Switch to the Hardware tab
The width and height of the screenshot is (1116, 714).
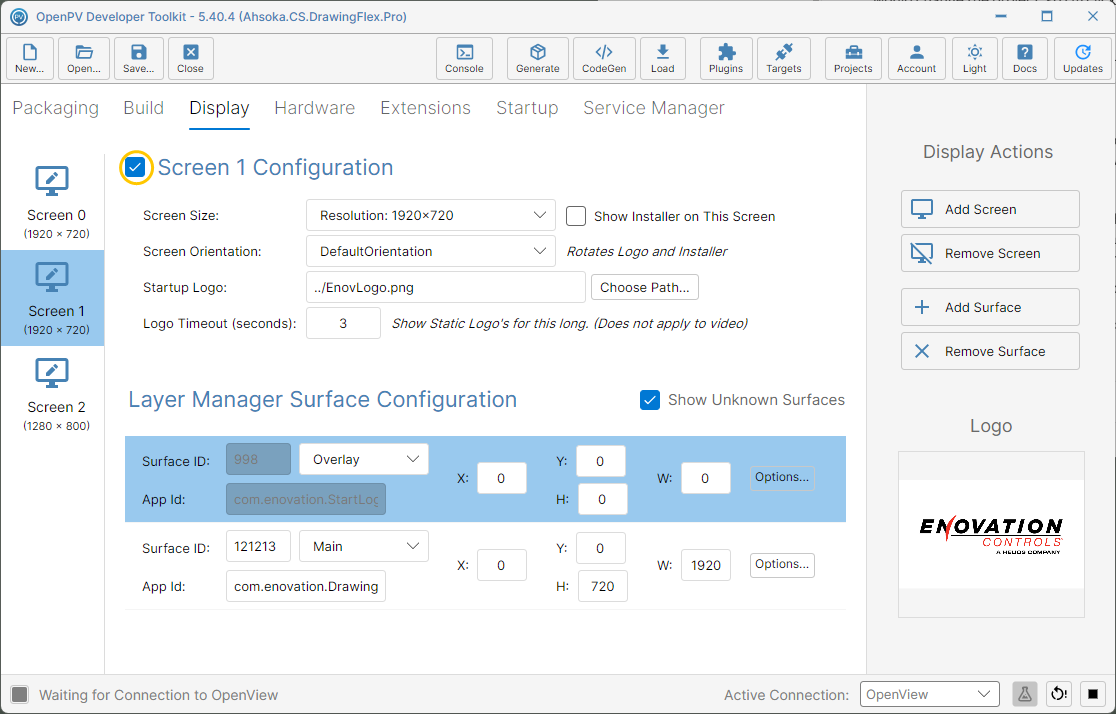[315, 107]
